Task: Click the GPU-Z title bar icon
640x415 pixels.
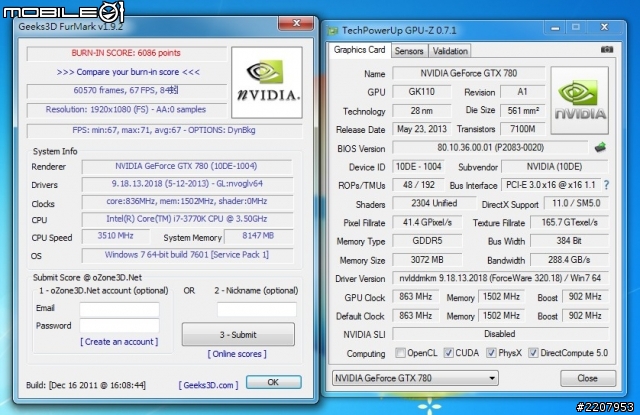Action: (x=333, y=31)
